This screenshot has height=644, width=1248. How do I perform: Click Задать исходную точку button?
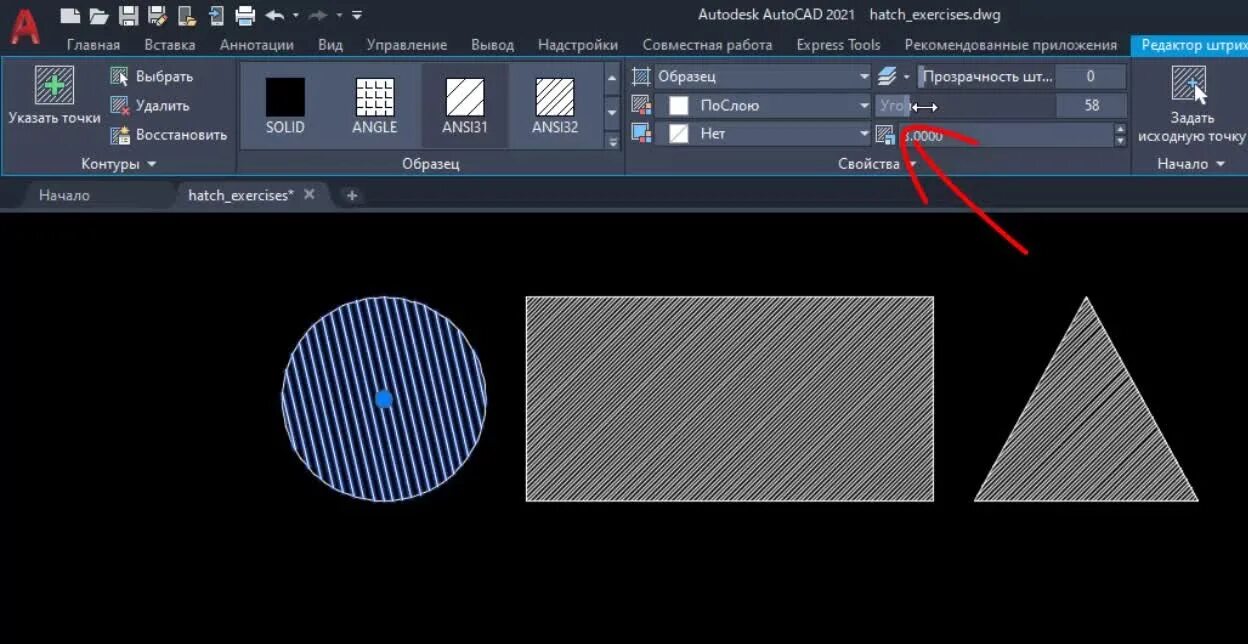(x=1191, y=104)
